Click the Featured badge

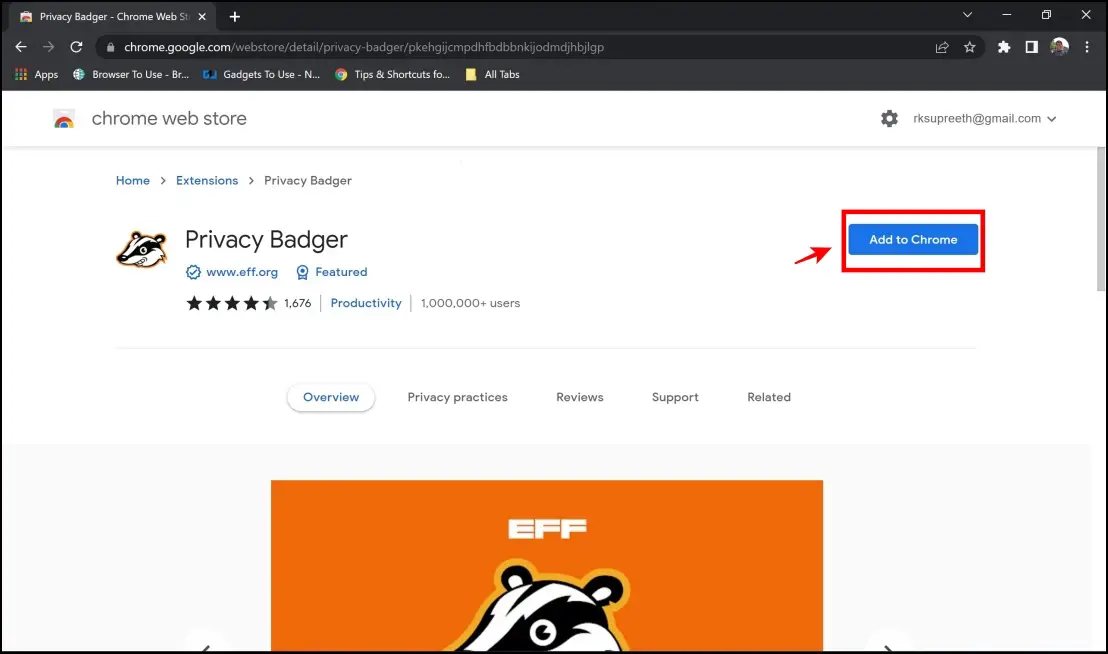coord(331,272)
